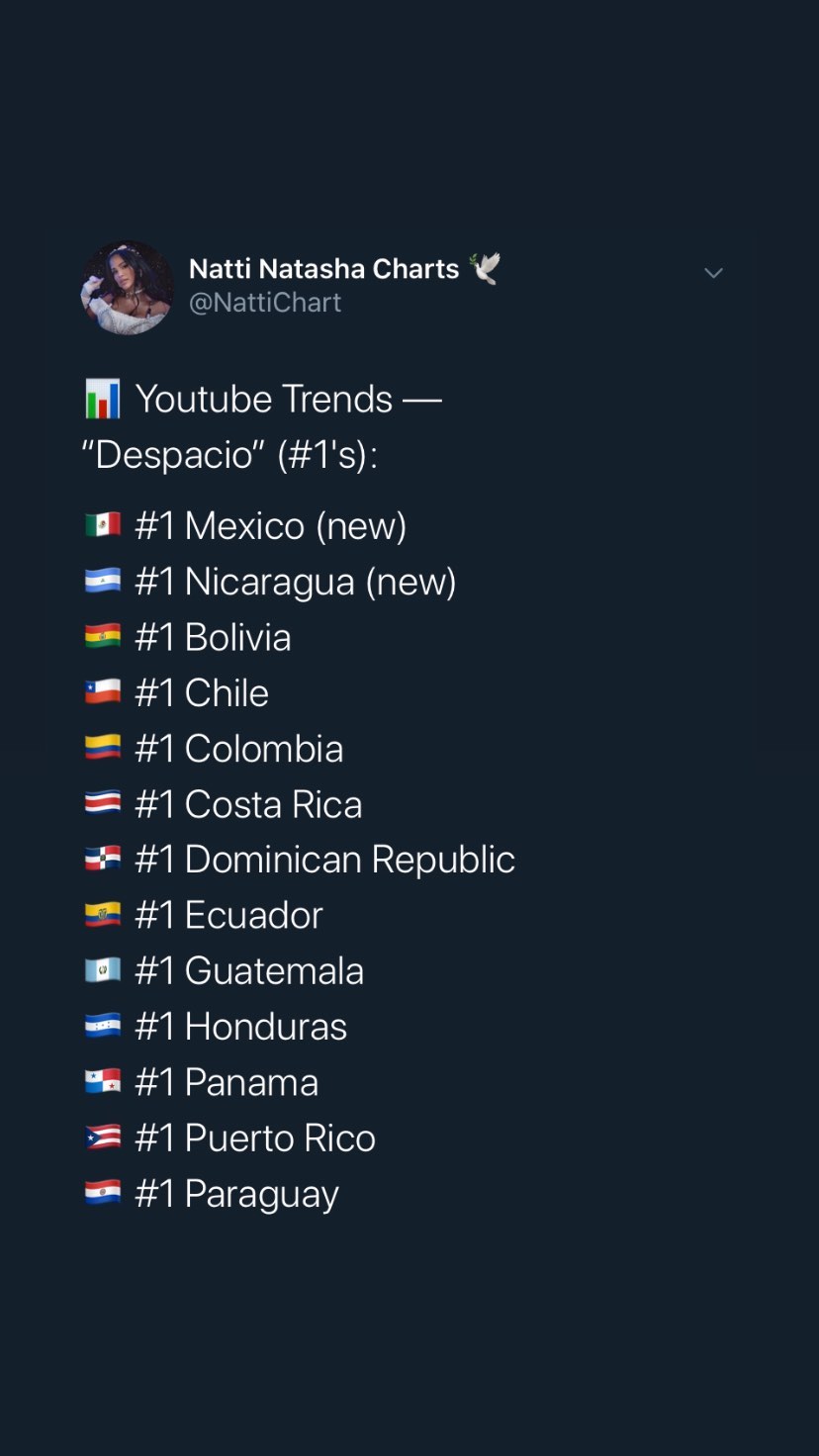This screenshot has width=819, height=1456.
Task: Click the Mexico flag icon
Action: pos(103,525)
